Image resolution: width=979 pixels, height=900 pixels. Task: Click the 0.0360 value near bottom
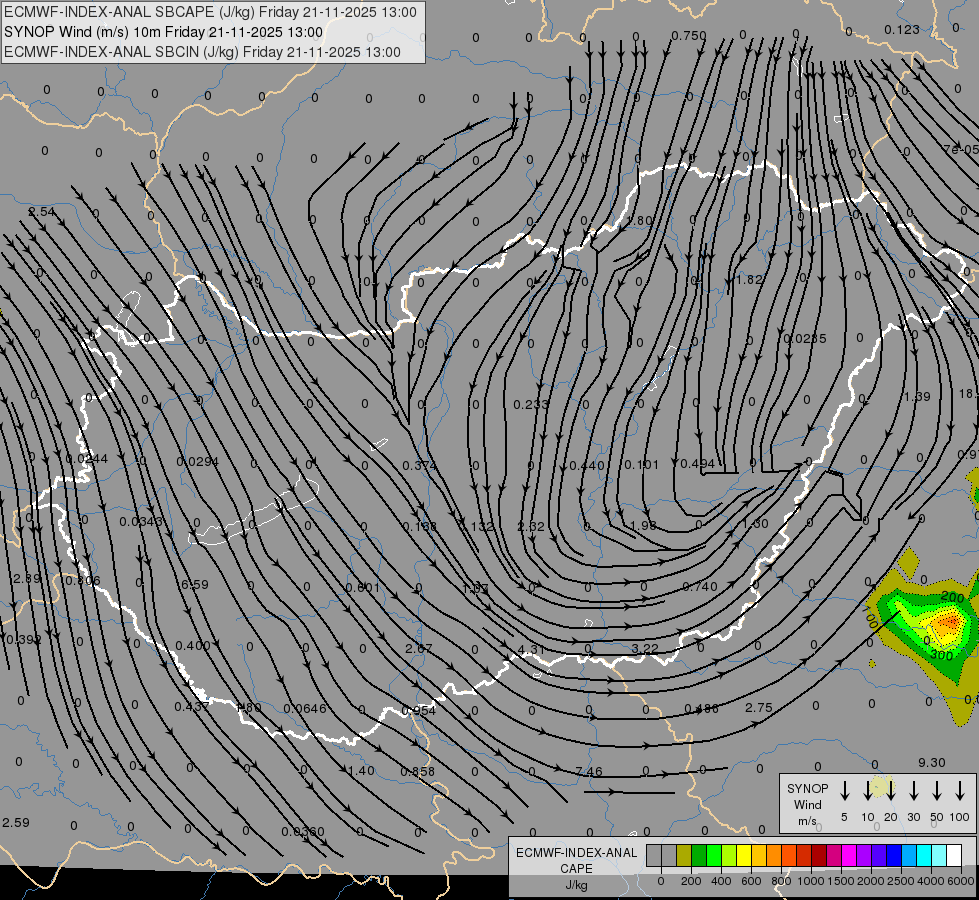point(303,831)
